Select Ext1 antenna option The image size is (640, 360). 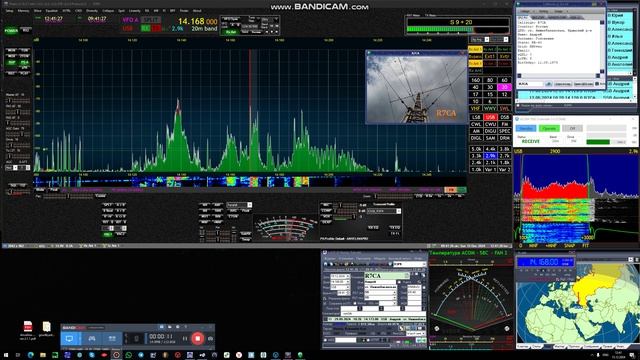click(490, 56)
